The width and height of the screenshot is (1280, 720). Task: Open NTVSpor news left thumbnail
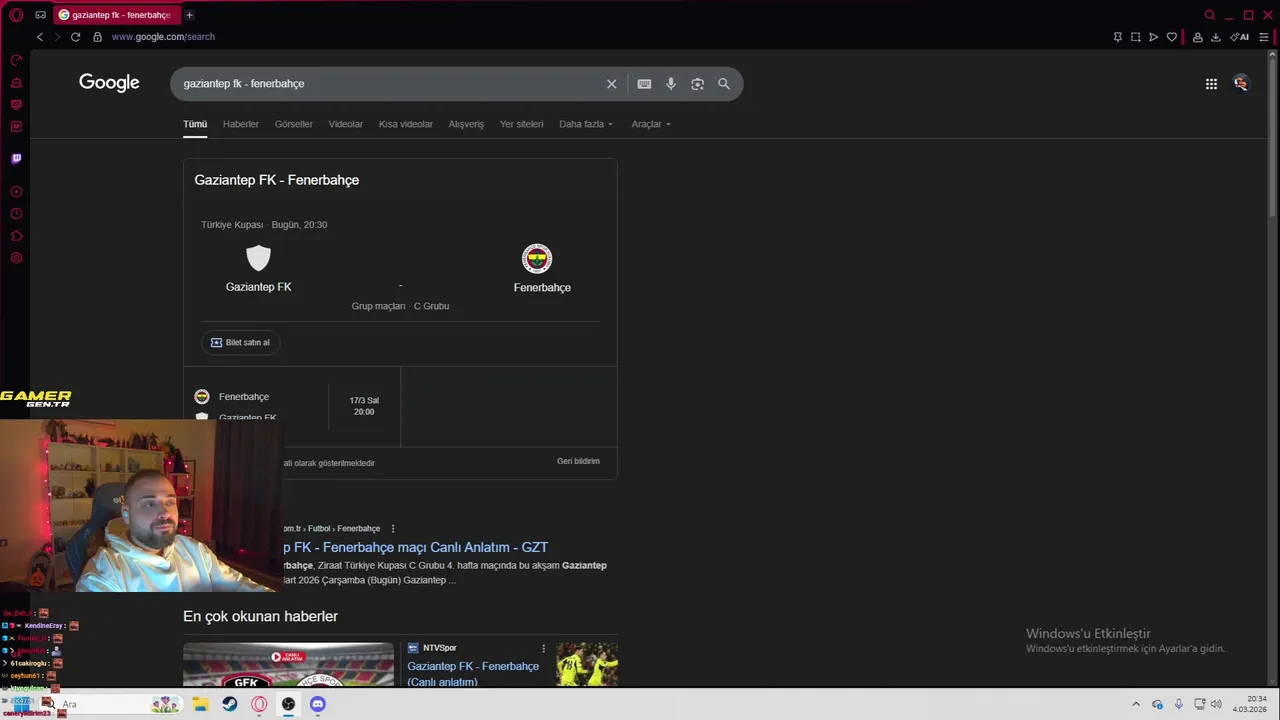pyautogui.click(x=288, y=665)
